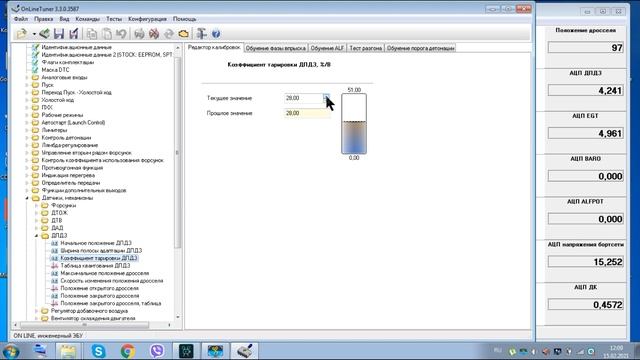Expand the Холостой ход folder

(x=27, y=100)
